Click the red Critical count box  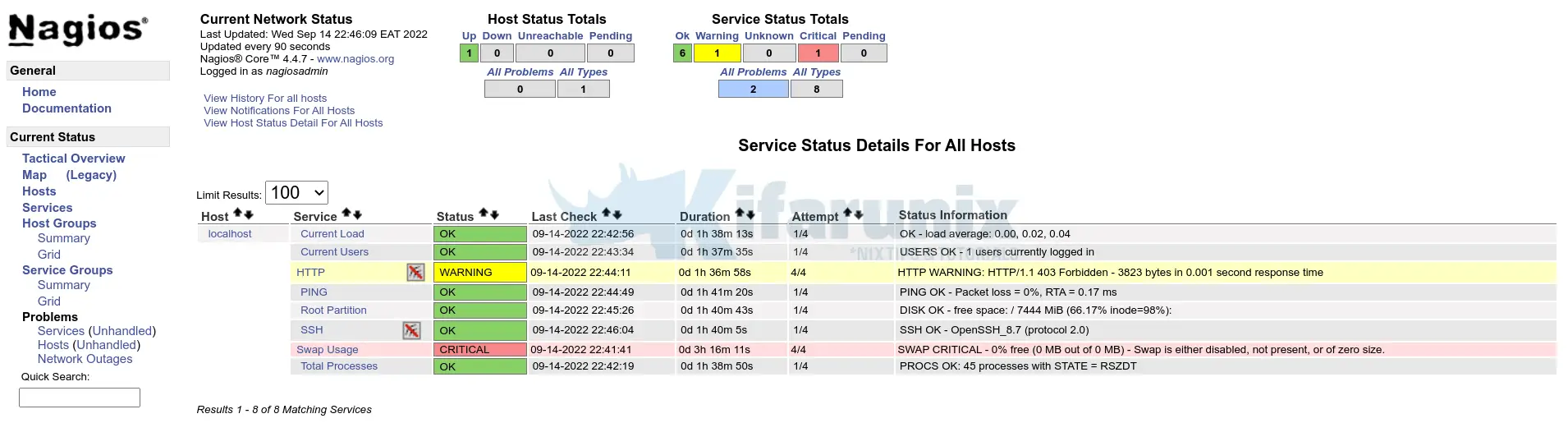[818, 53]
